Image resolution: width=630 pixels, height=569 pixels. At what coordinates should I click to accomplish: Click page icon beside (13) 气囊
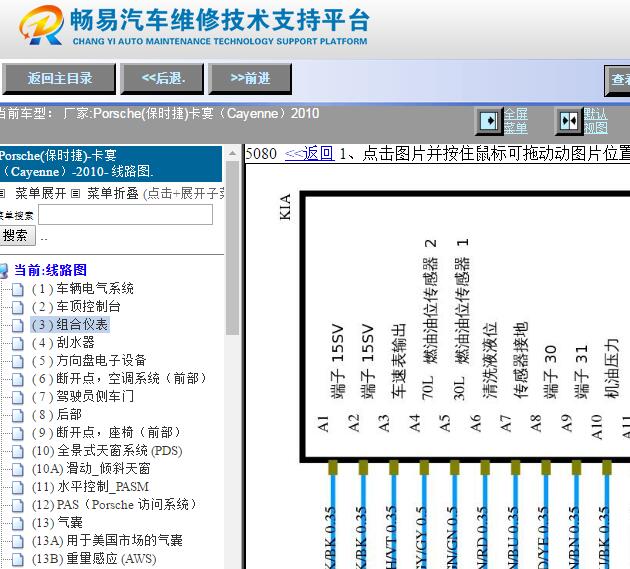coord(17,523)
